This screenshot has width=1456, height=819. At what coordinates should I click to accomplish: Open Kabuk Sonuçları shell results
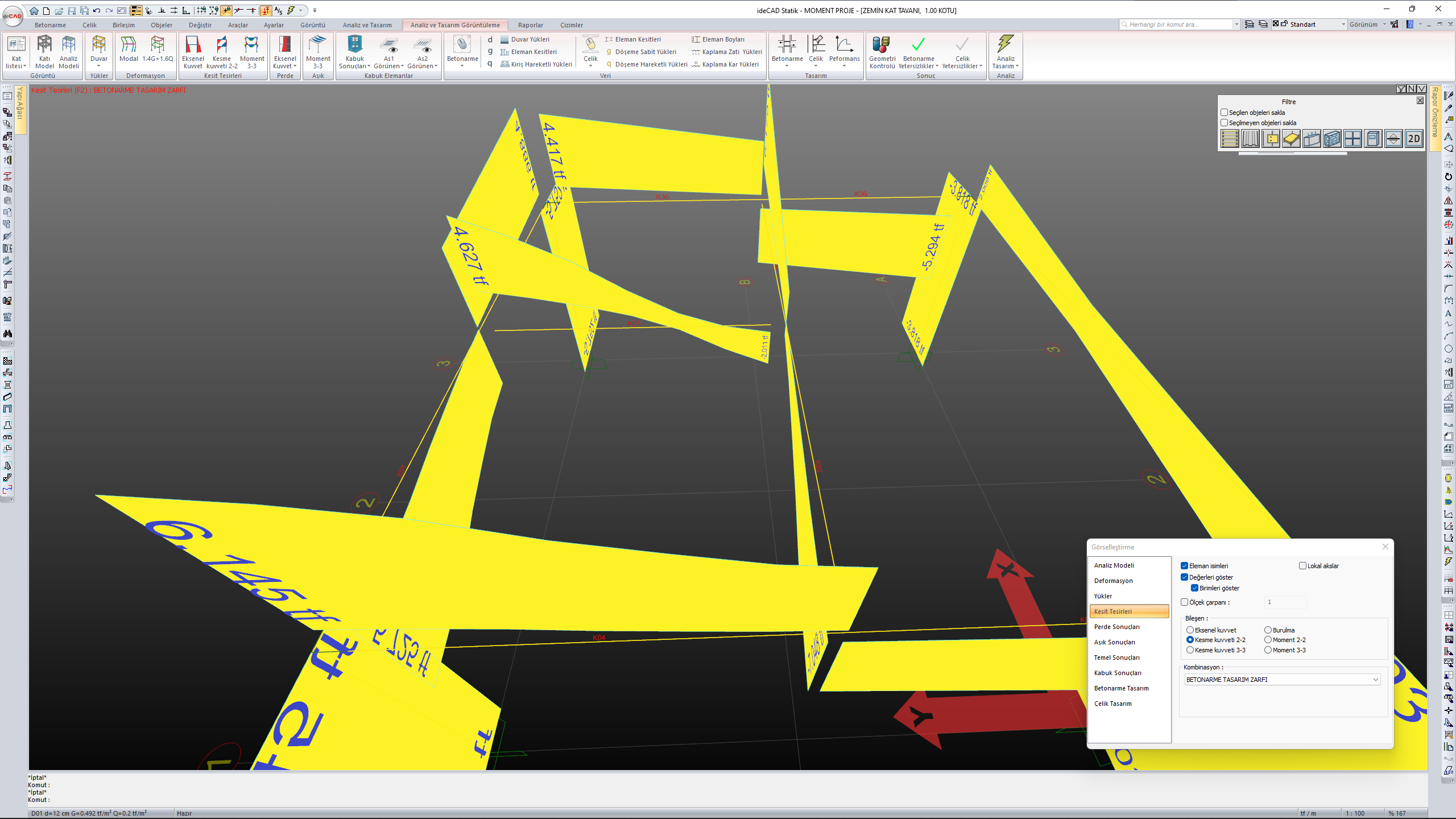pos(354,51)
